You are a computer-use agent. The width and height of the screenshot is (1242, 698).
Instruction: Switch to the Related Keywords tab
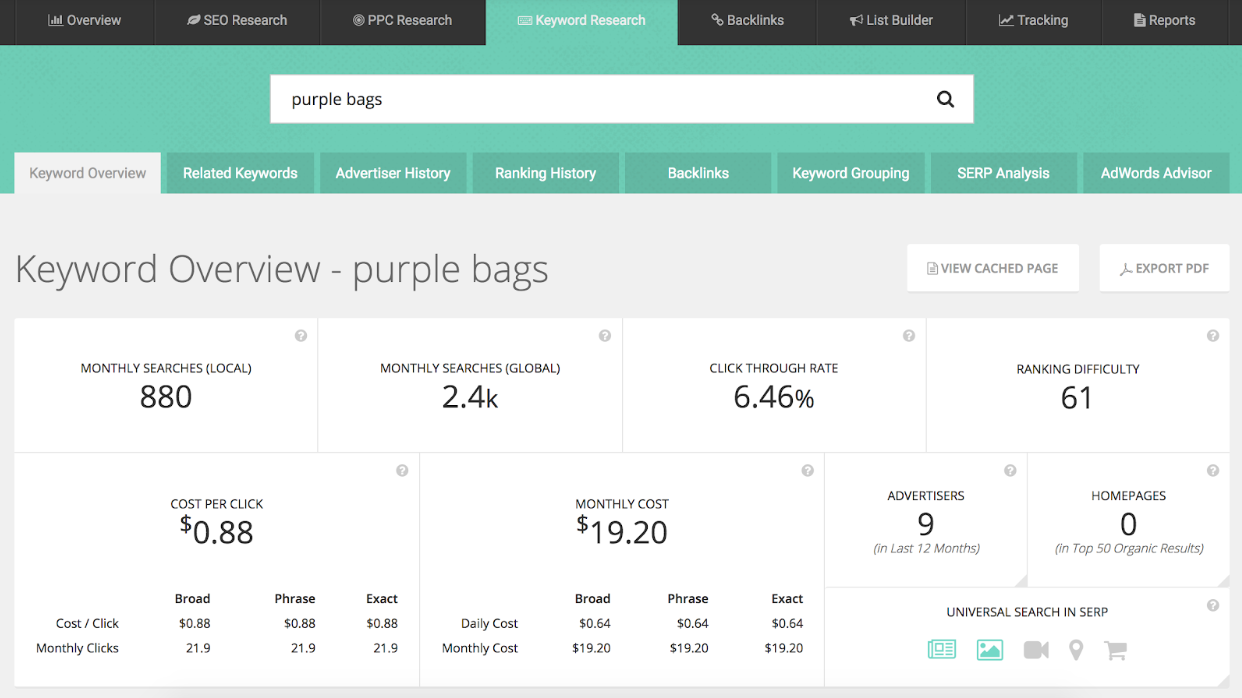pos(240,173)
